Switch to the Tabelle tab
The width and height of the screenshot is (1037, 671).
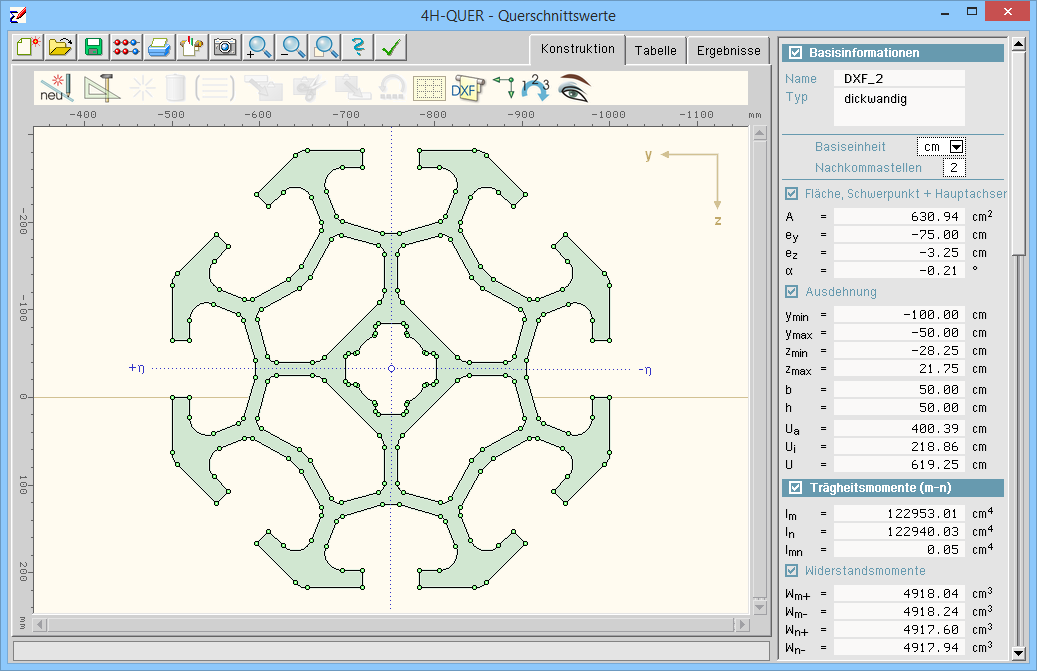coord(655,51)
